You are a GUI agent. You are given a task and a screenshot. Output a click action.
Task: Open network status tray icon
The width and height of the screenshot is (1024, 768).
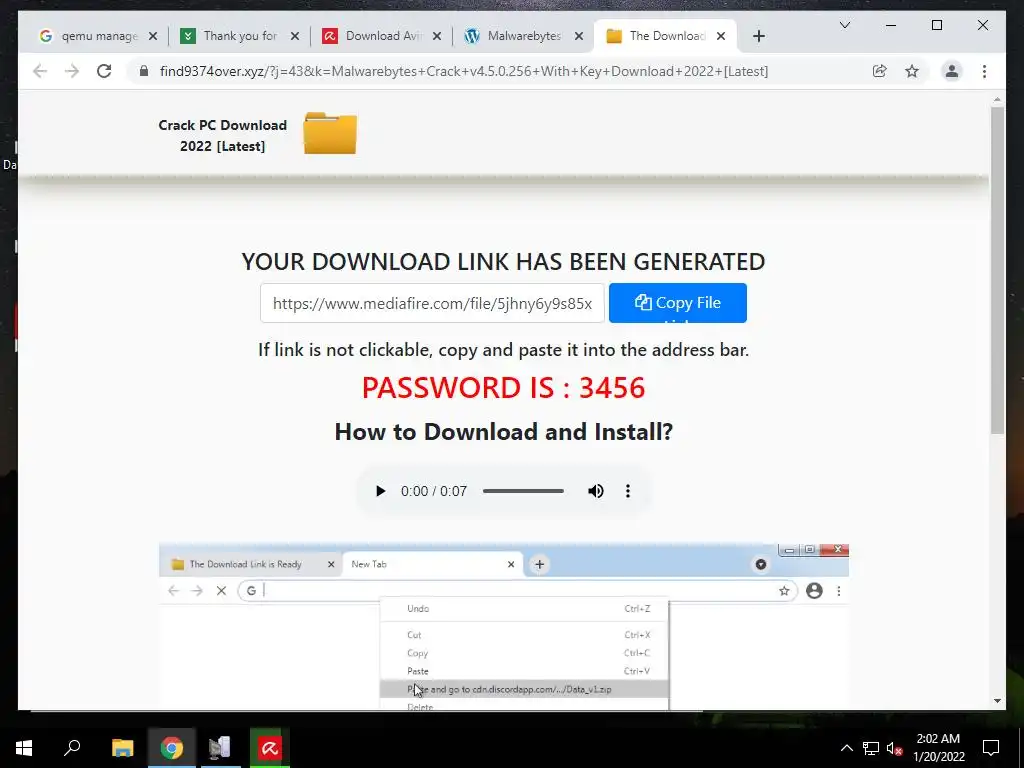point(871,748)
